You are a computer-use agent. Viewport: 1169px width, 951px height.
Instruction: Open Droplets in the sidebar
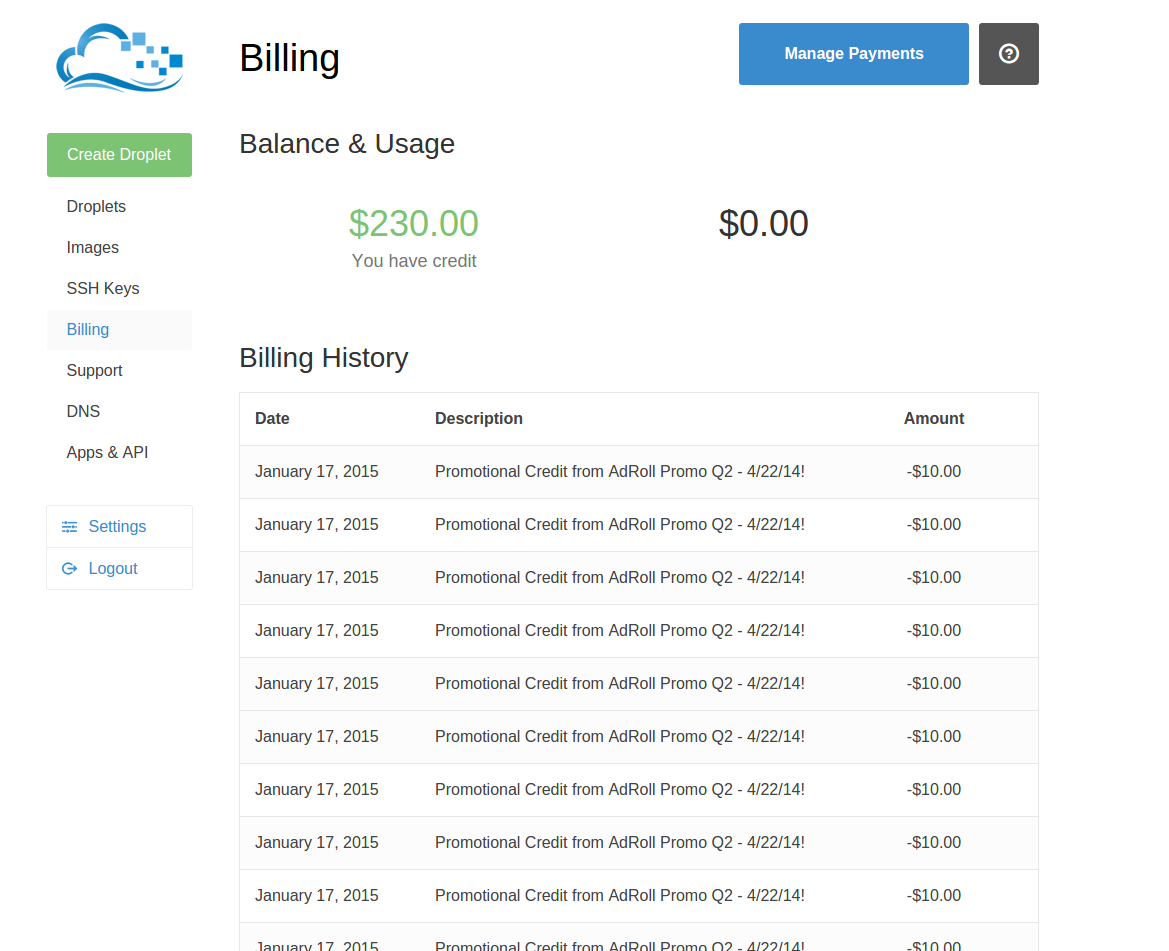(x=96, y=206)
